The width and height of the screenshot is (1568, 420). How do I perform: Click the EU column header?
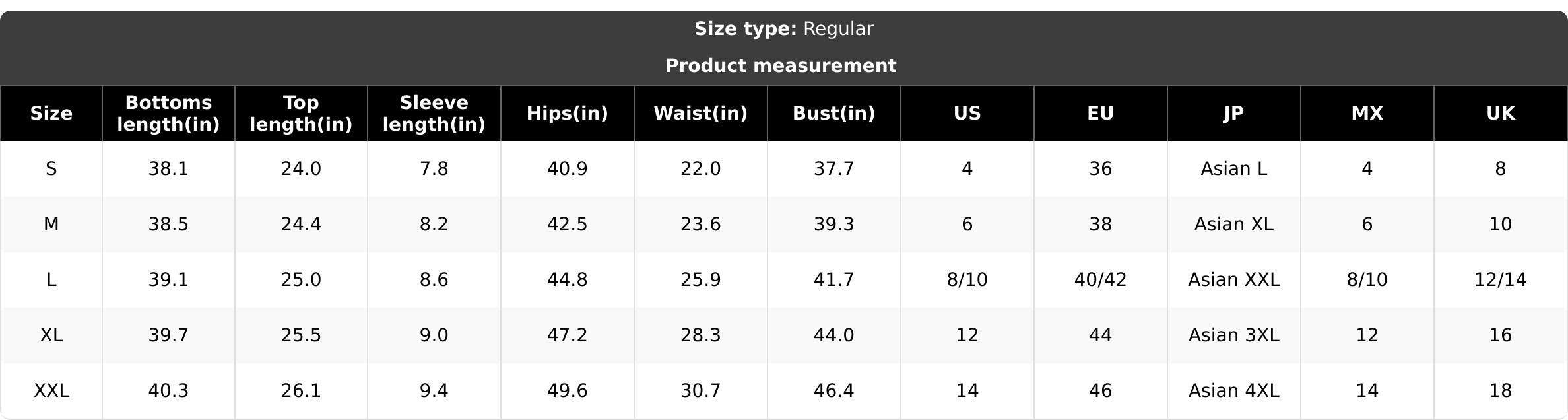pos(1101,113)
